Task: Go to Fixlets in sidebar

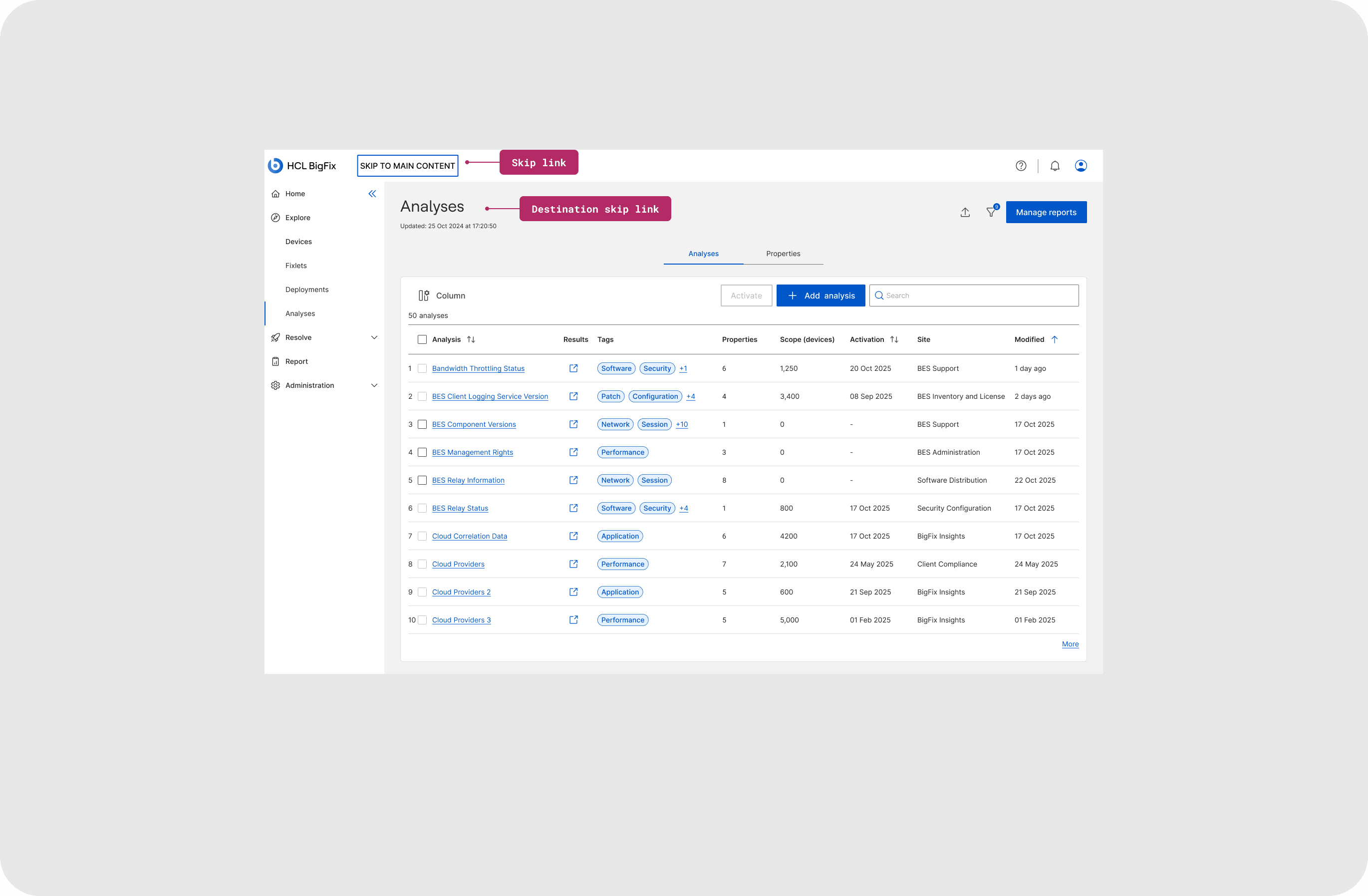Action: [x=296, y=266]
